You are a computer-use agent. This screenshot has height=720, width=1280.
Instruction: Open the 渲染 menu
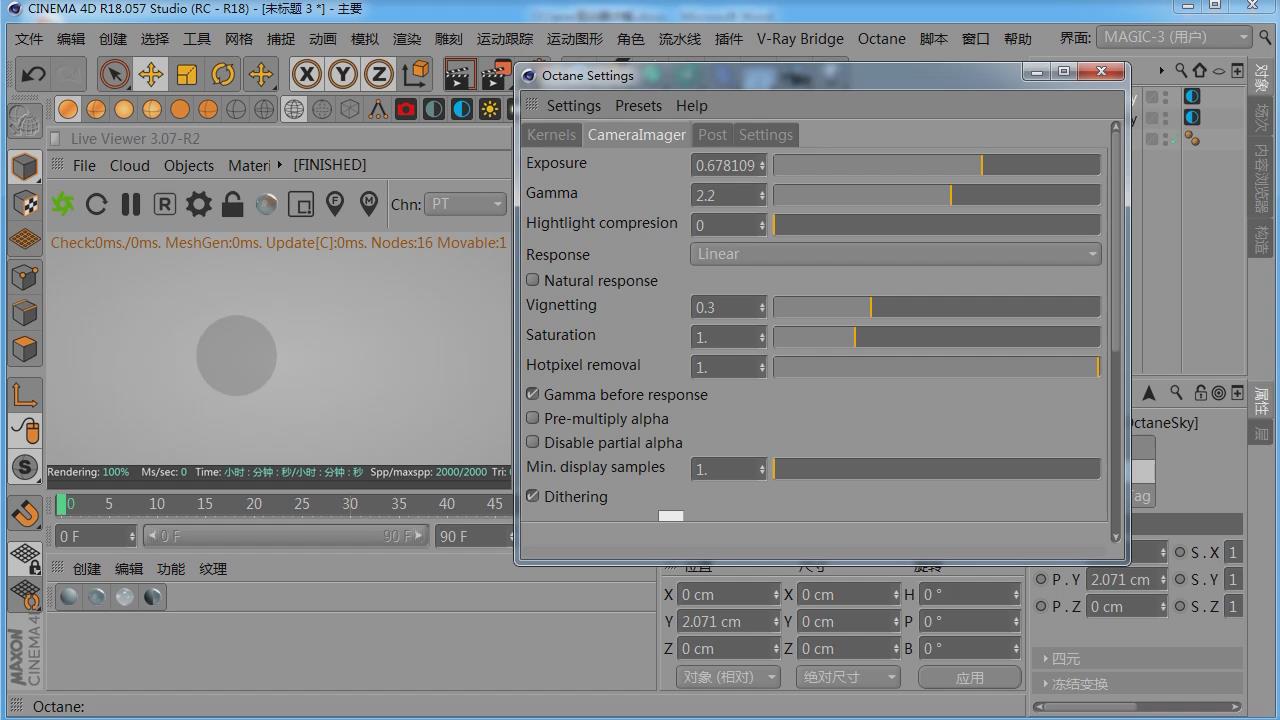[407, 38]
